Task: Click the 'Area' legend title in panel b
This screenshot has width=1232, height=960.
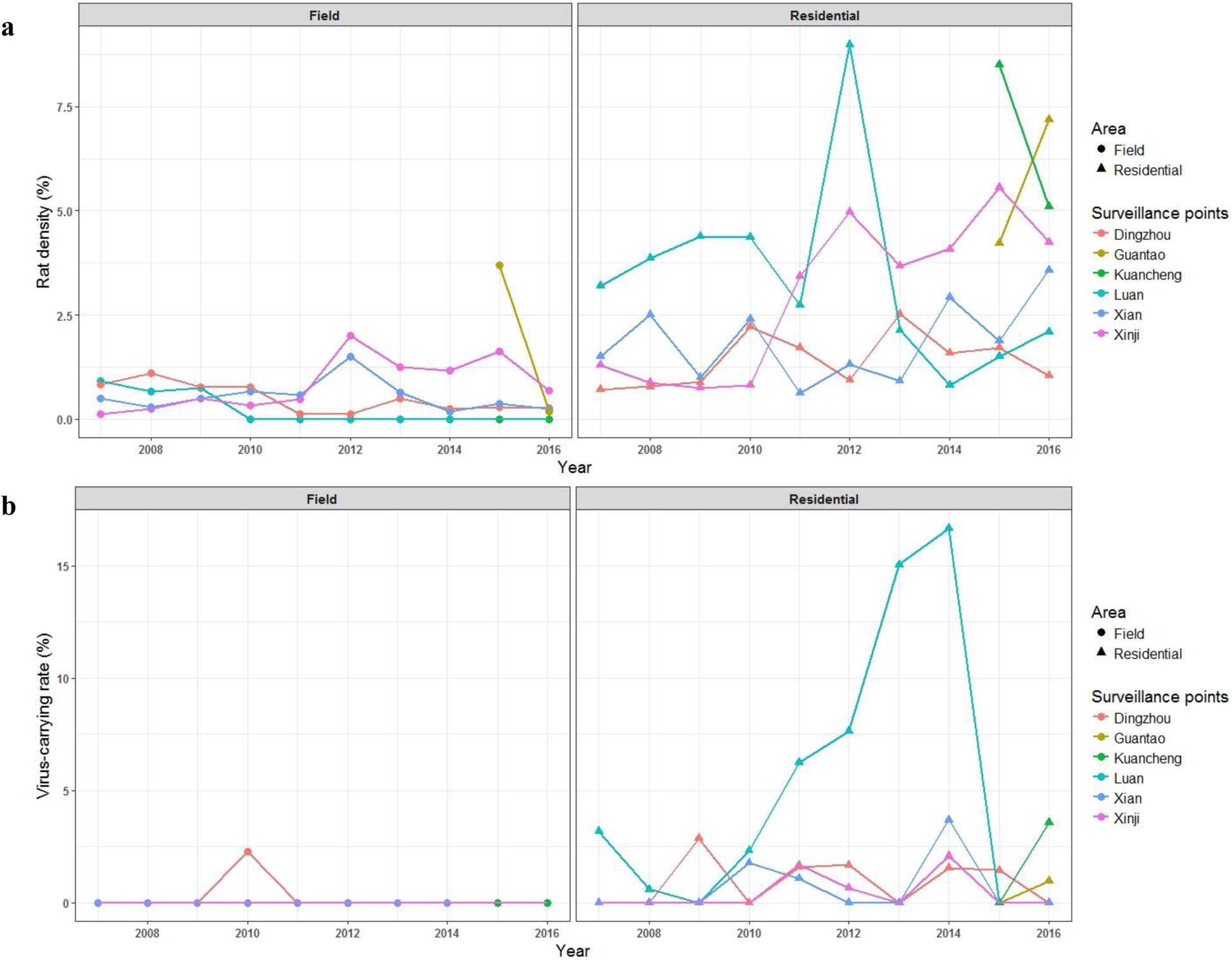Action: click(1109, 612)
